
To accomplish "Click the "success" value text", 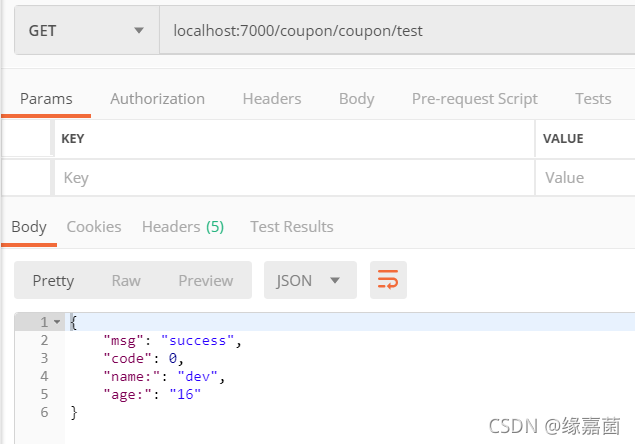I will [x=197, y=341].
